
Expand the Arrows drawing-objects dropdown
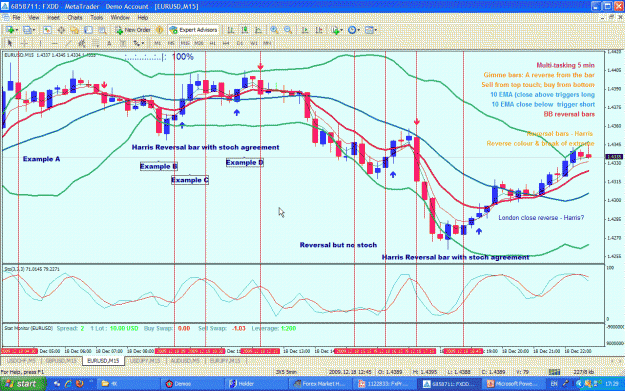coord(143,43)
